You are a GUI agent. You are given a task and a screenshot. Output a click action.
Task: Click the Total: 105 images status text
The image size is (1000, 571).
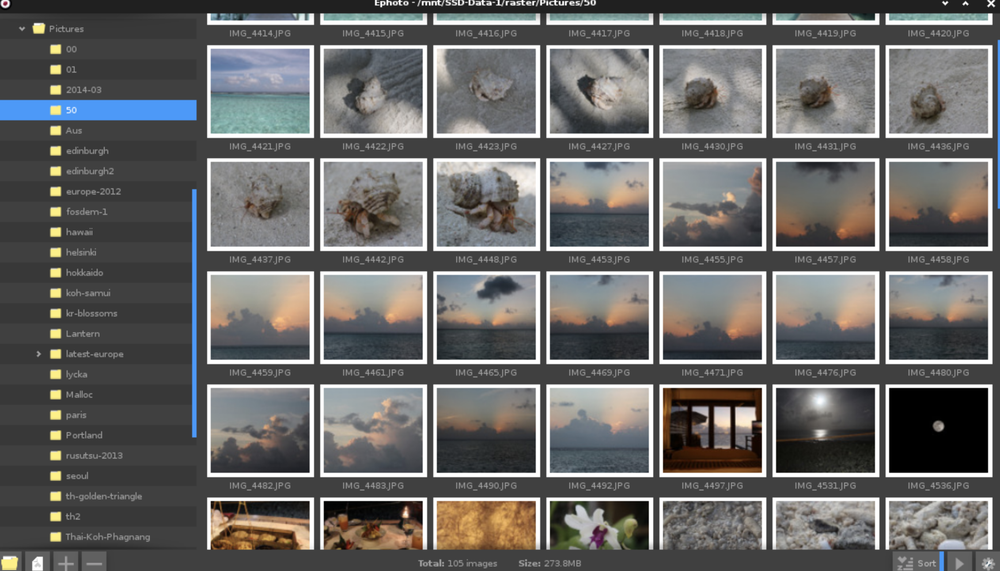tap(457, 563)
